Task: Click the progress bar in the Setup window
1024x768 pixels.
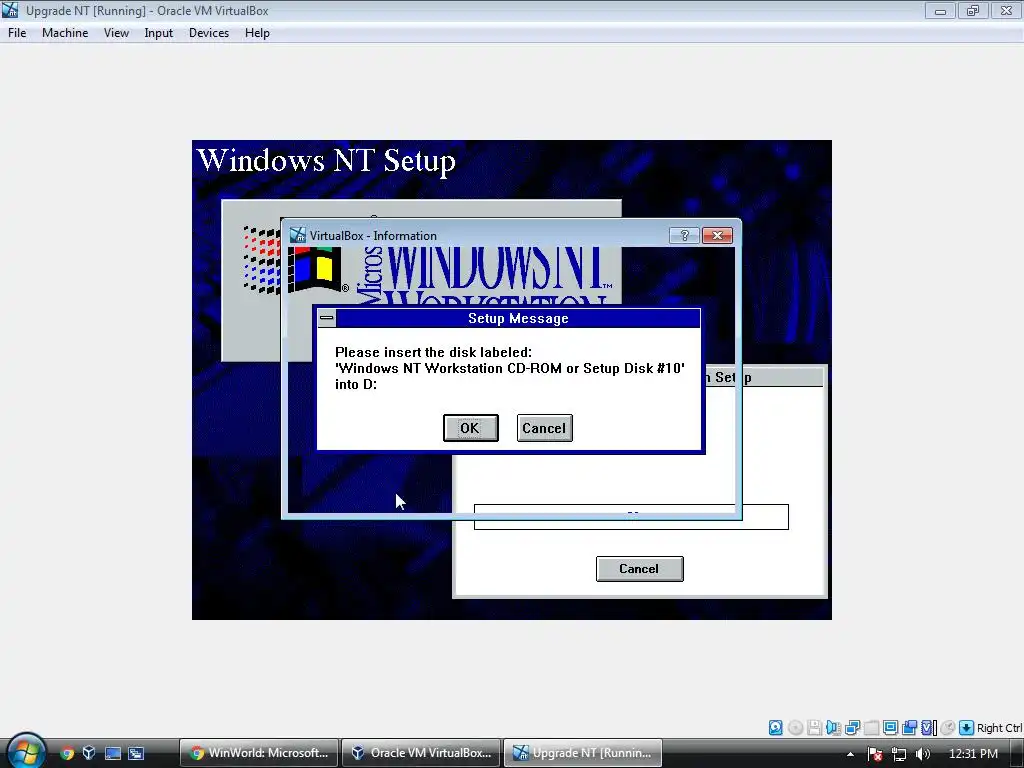Action: (631, 517)
